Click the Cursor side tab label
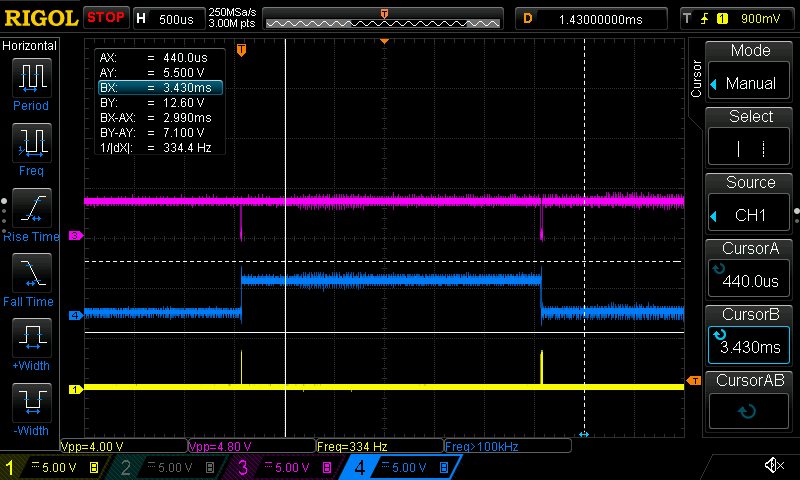Screen dimensions: 800x480 click(696, 79)
